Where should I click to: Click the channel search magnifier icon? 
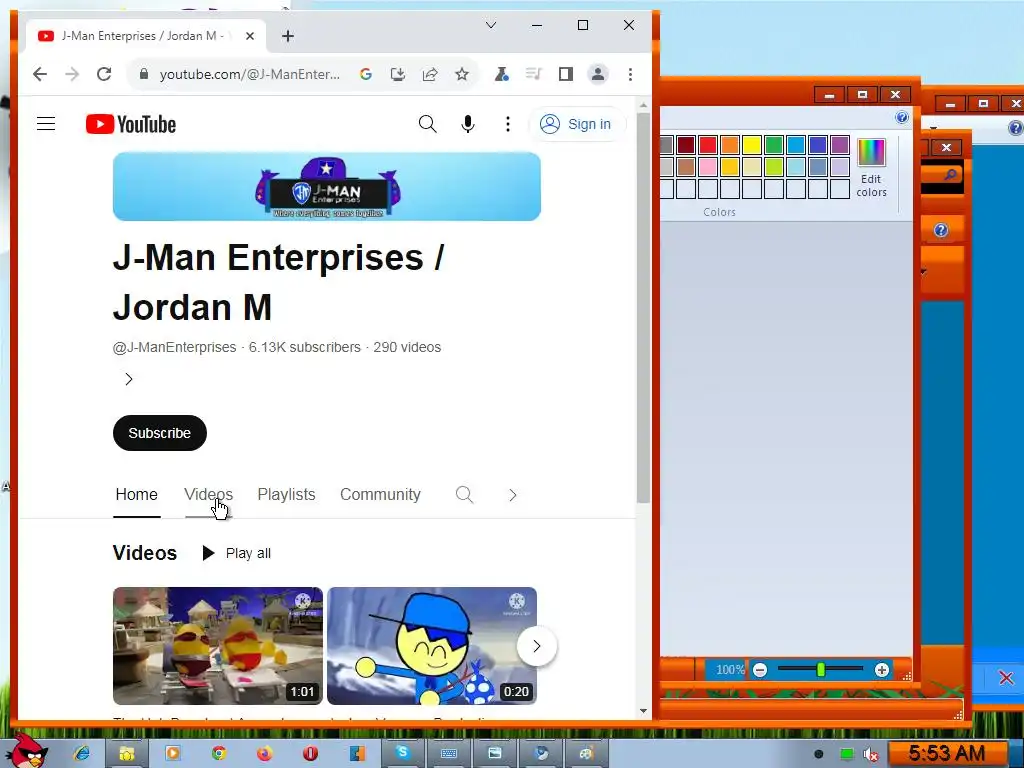[464, 494]
